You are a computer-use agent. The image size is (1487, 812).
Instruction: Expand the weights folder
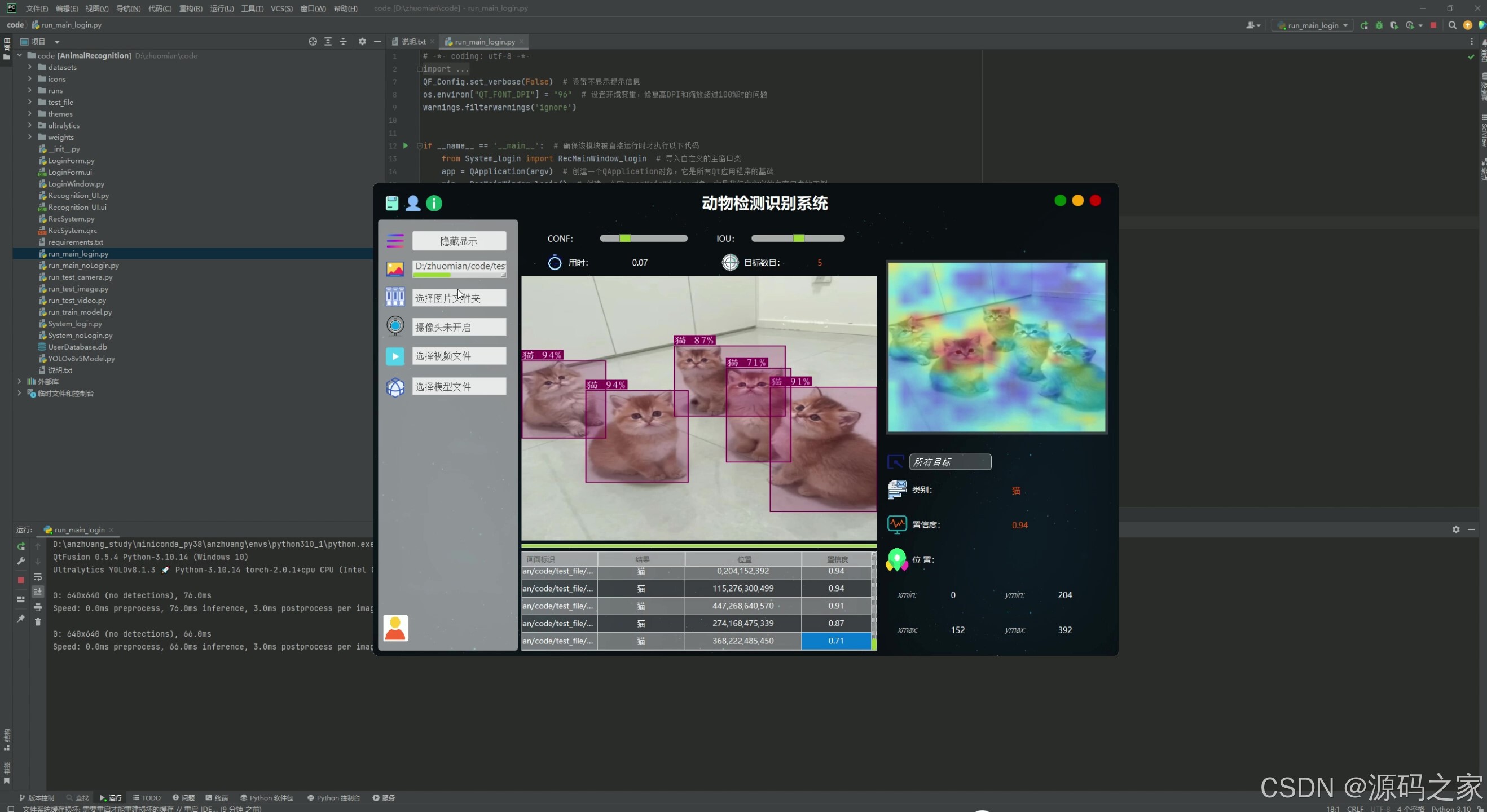(30, 137)
